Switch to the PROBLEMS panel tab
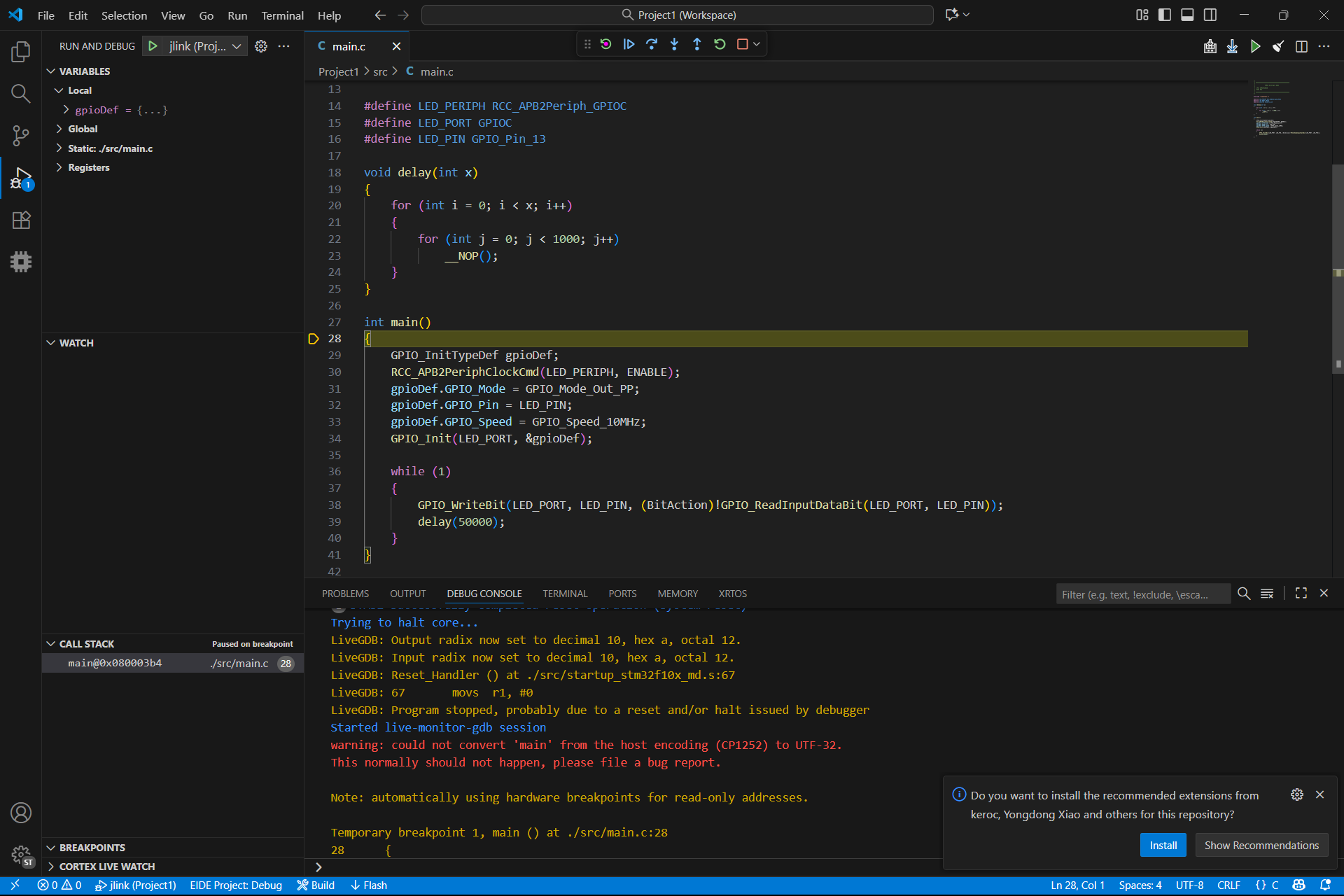The image size is (1344, 896). tap(345, 594)
